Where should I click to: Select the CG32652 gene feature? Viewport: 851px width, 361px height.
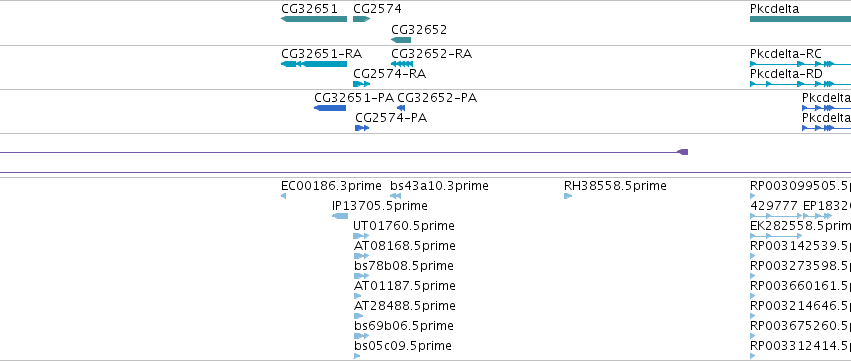401,40
